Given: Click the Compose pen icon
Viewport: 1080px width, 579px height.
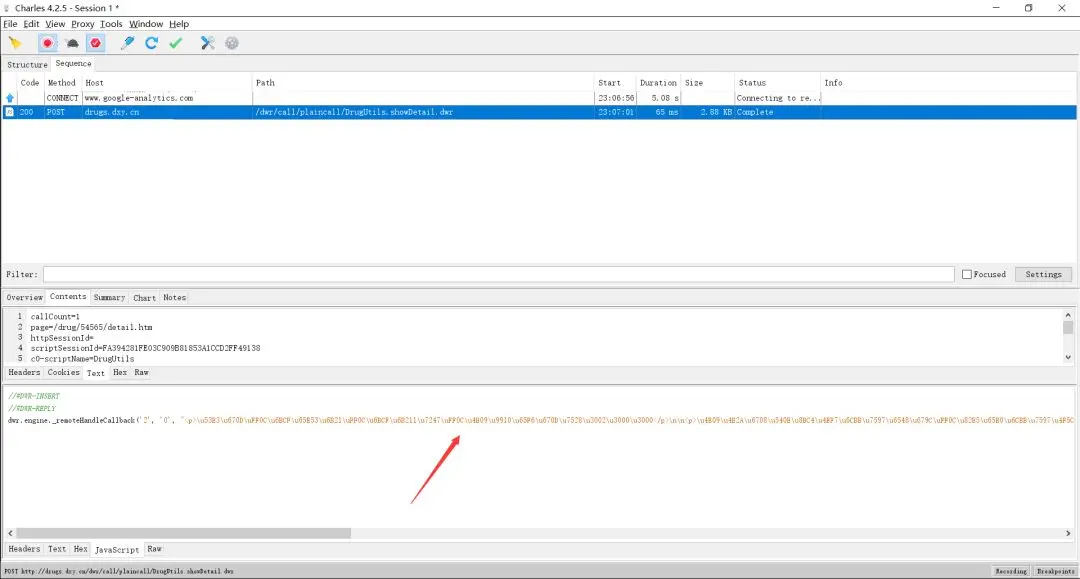Looking at the screenshot, I should pyautogui.click(x=127, y=43).
